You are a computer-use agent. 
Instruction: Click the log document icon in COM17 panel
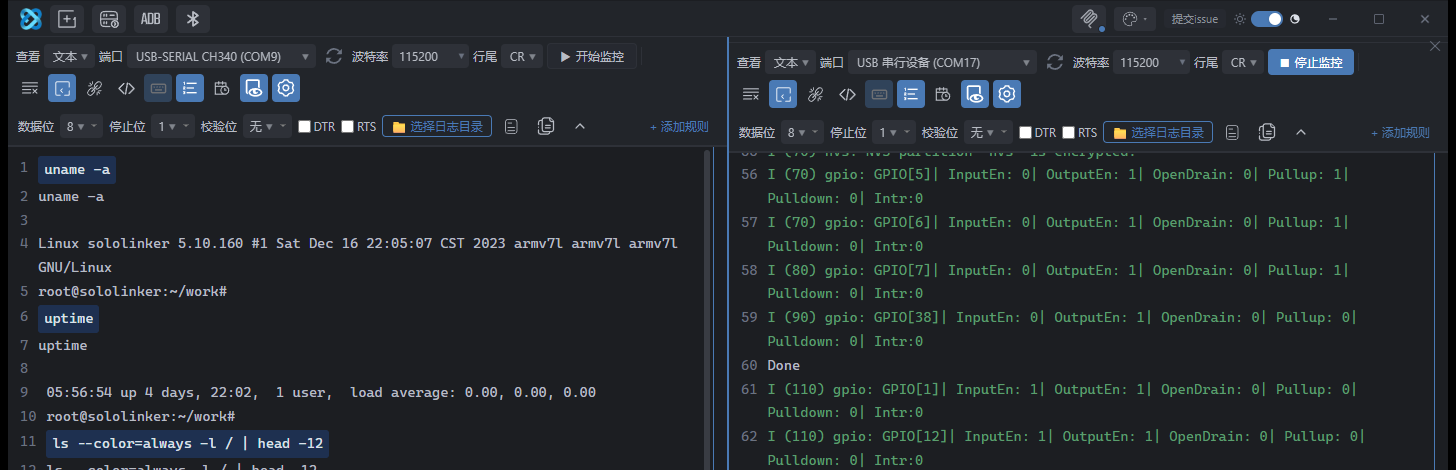(1233, 132)
